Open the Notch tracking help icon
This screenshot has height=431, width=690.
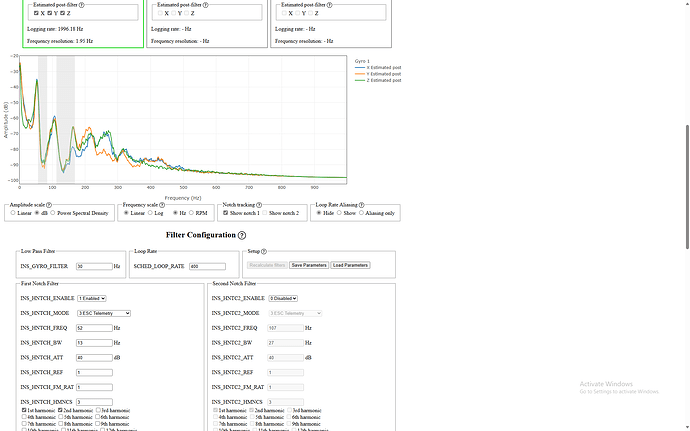pyautogui.click(x=266, y=204)
